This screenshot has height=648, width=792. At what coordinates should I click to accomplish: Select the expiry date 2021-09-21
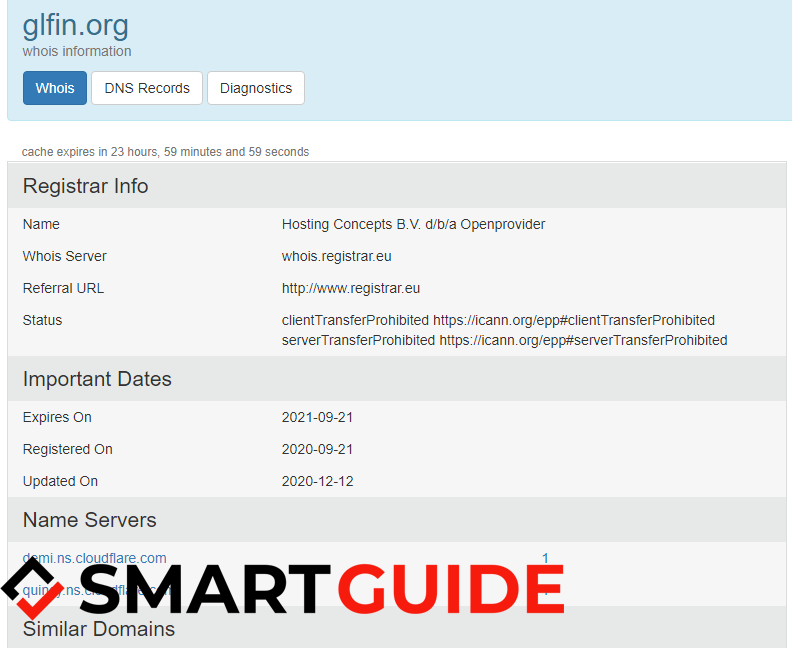(317, 417)
